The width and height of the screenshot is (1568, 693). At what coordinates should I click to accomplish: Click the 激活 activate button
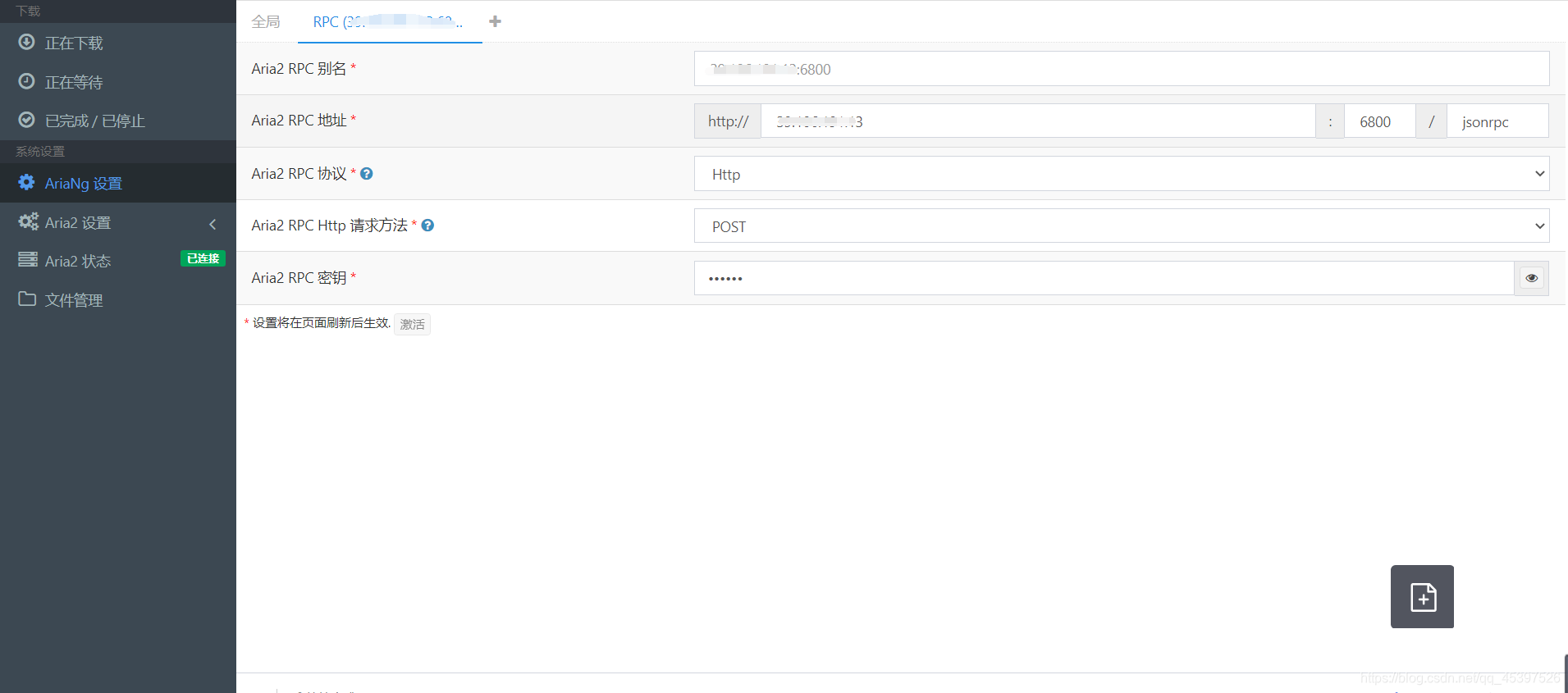[412, 324]
